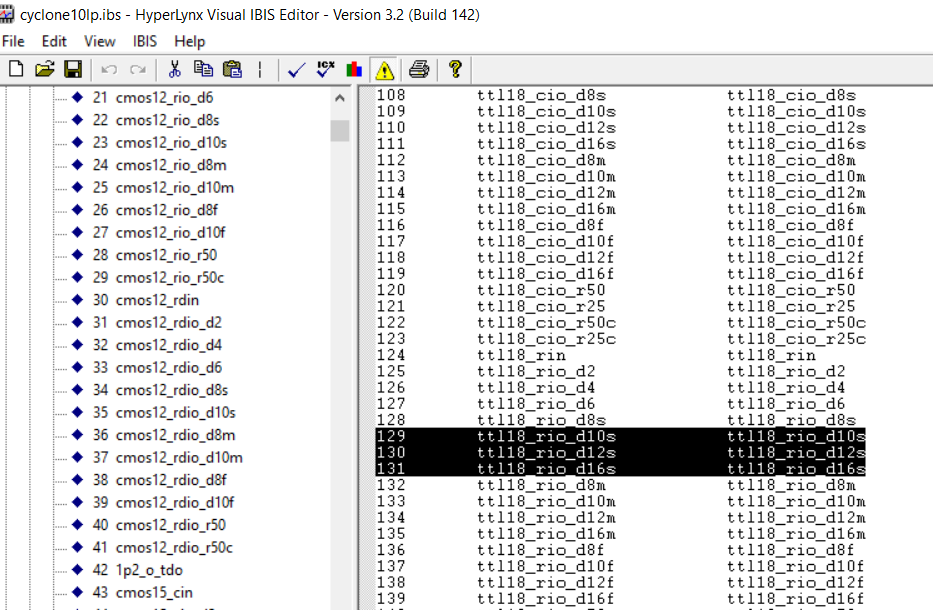Click highlighted line 131 ttl18_rio_d16s
The width and height of the screenshot is (933, 610).
pyautogui.click(x=621, y=469)
